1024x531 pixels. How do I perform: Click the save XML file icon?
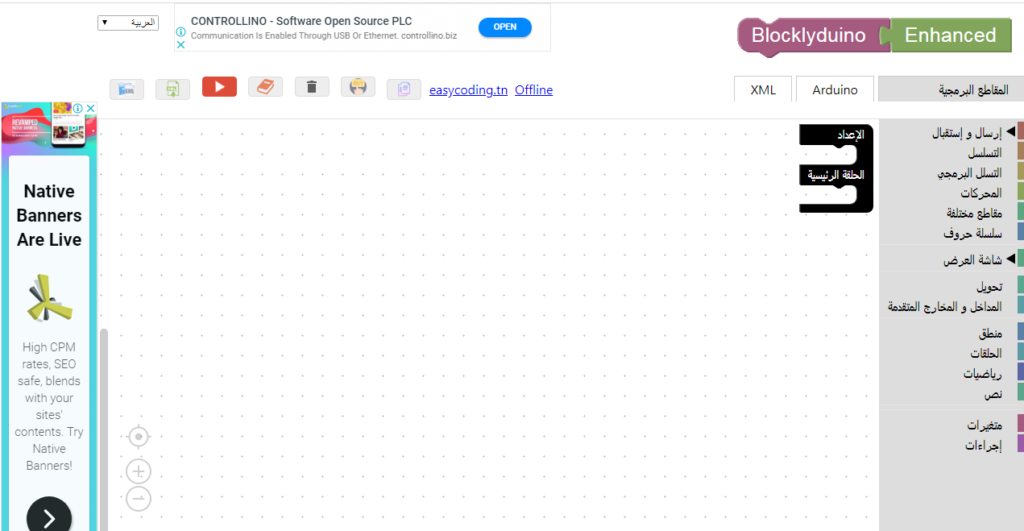(x=172, y=88)
